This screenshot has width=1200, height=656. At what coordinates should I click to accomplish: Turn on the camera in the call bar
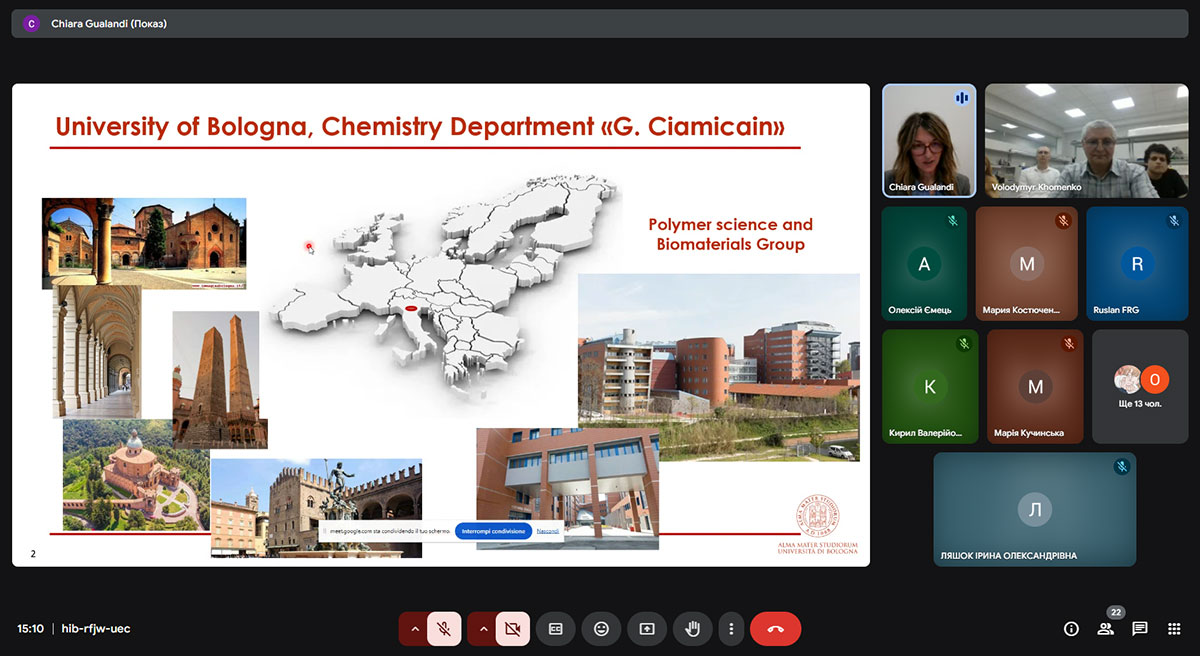coord(513,629)
